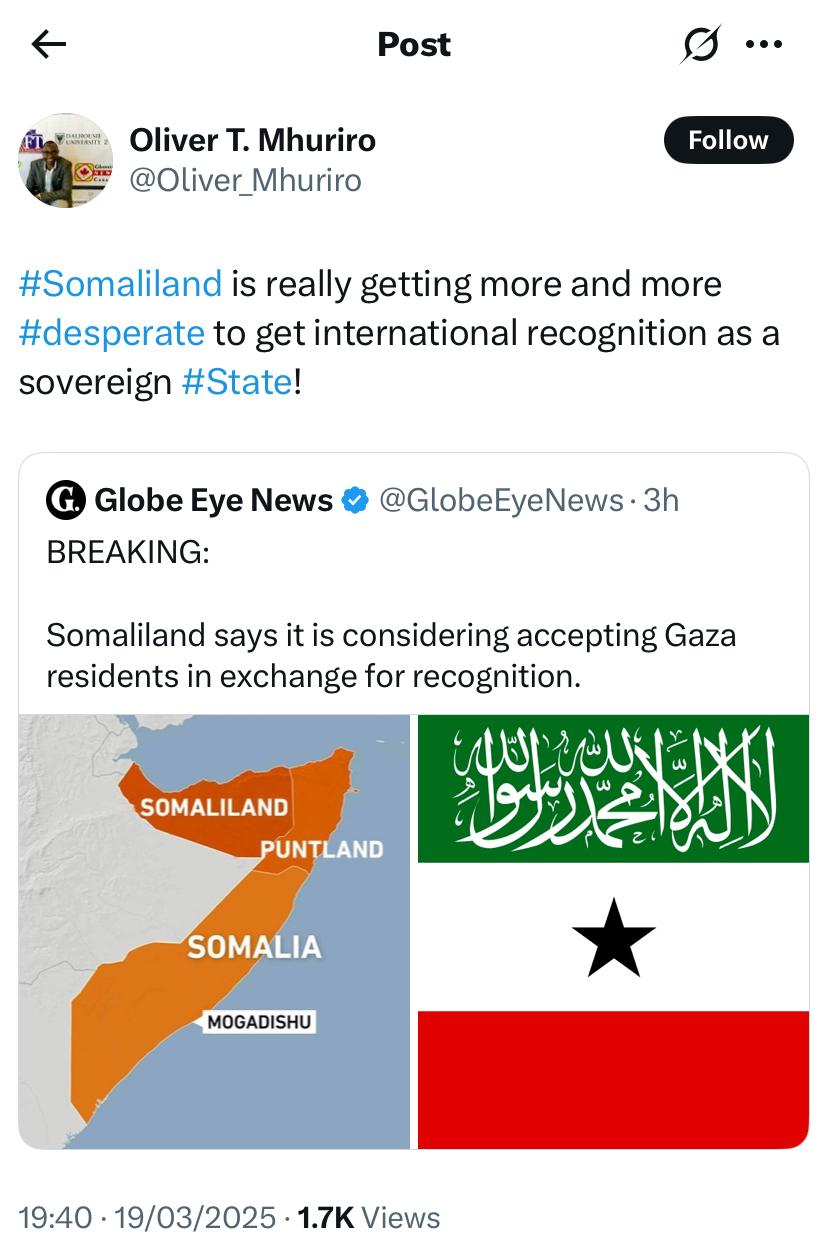Viewport: 828px width, 1252px height.
Task: Open the #Somaliland hashtag
Action: 120,284
